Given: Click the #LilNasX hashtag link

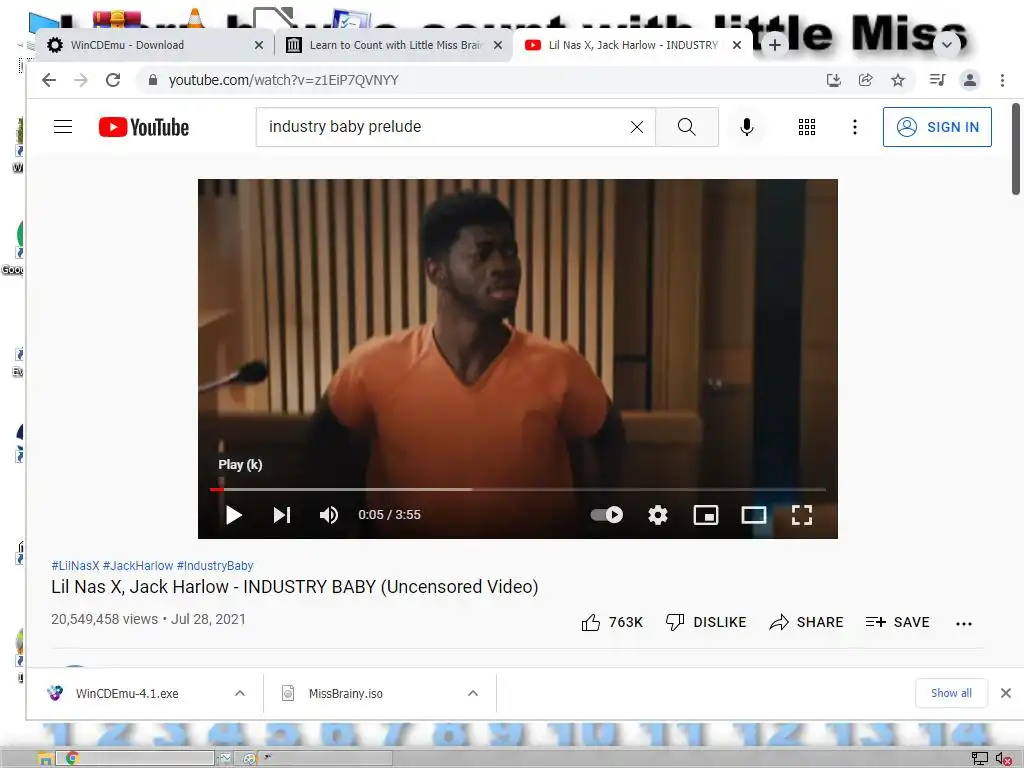Looking at the screenshot, I should [75, 566].
